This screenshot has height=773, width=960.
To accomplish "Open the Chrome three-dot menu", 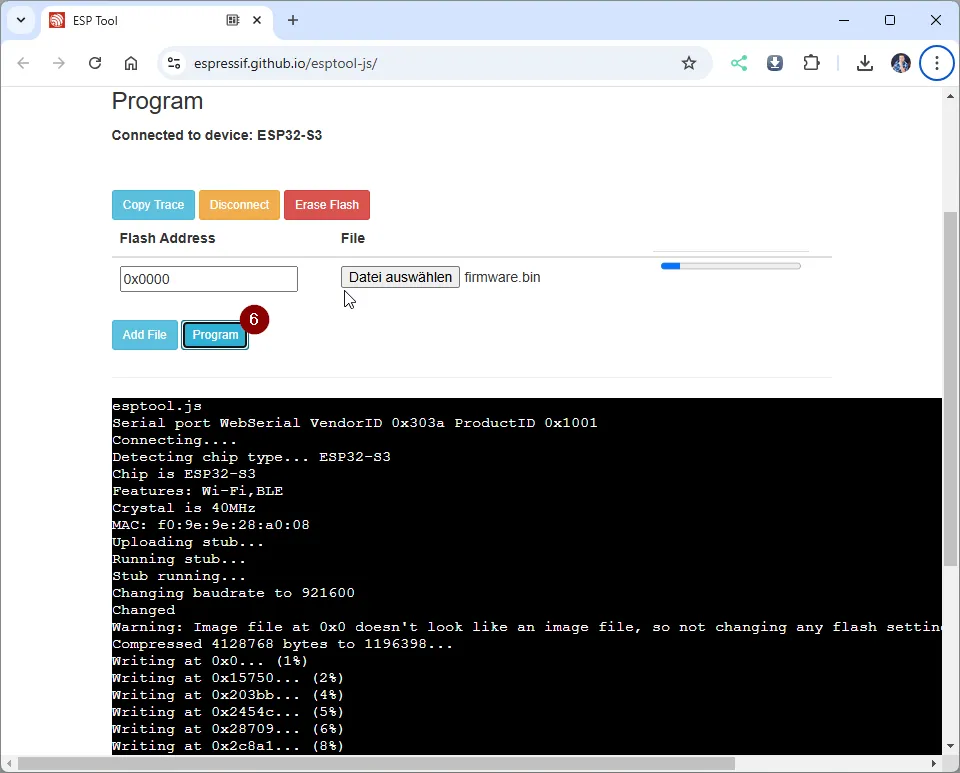I will coord(937,63).
